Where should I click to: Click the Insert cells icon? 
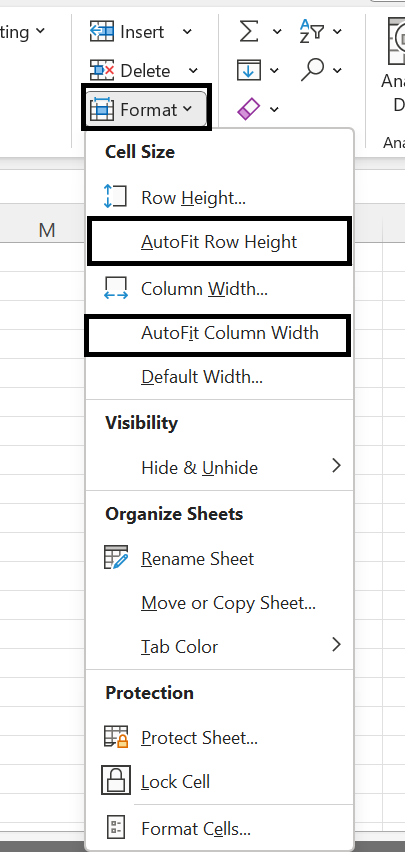pos(102,32)
